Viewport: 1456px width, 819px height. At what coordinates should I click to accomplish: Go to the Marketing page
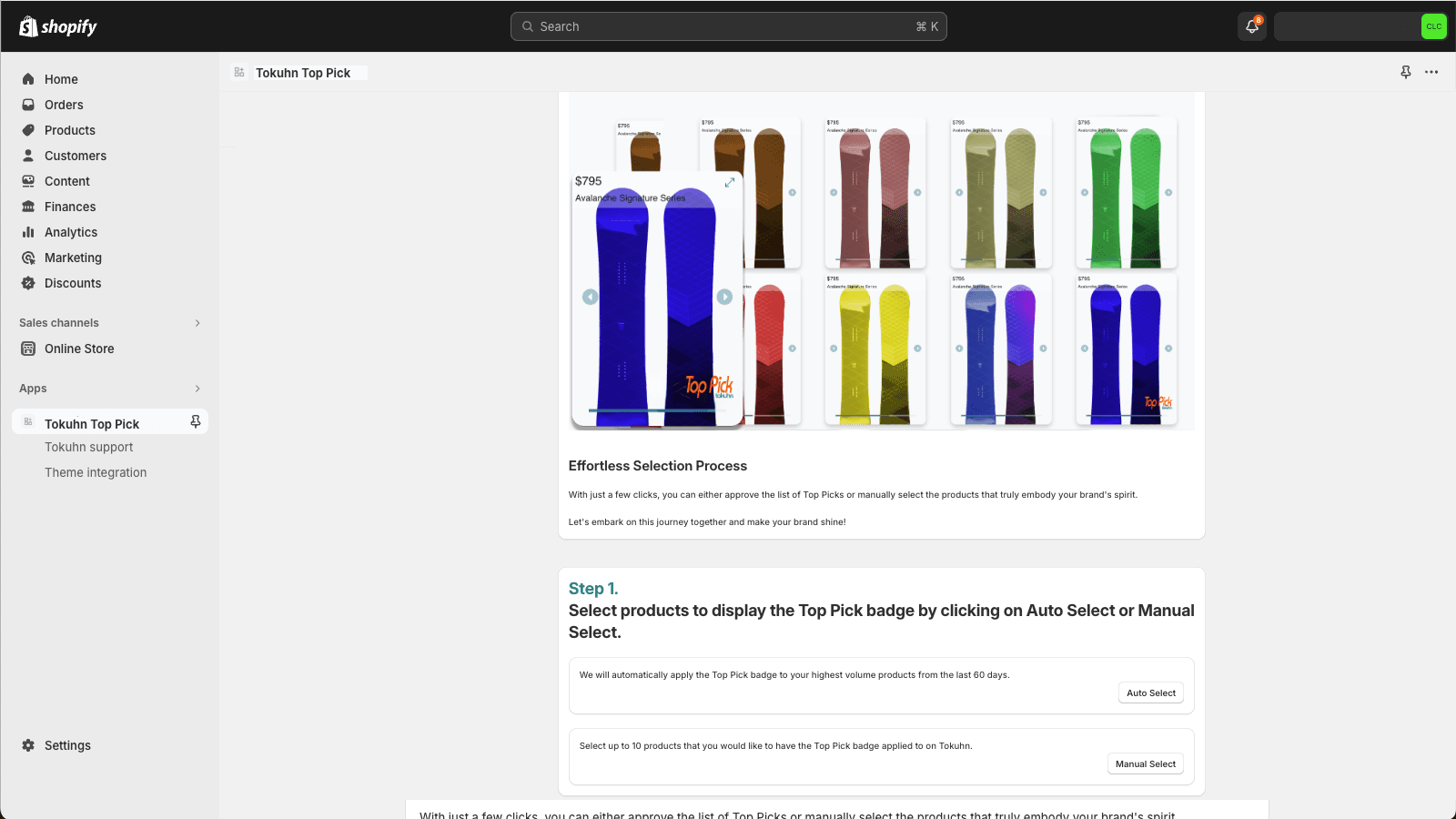pos(73,258)
